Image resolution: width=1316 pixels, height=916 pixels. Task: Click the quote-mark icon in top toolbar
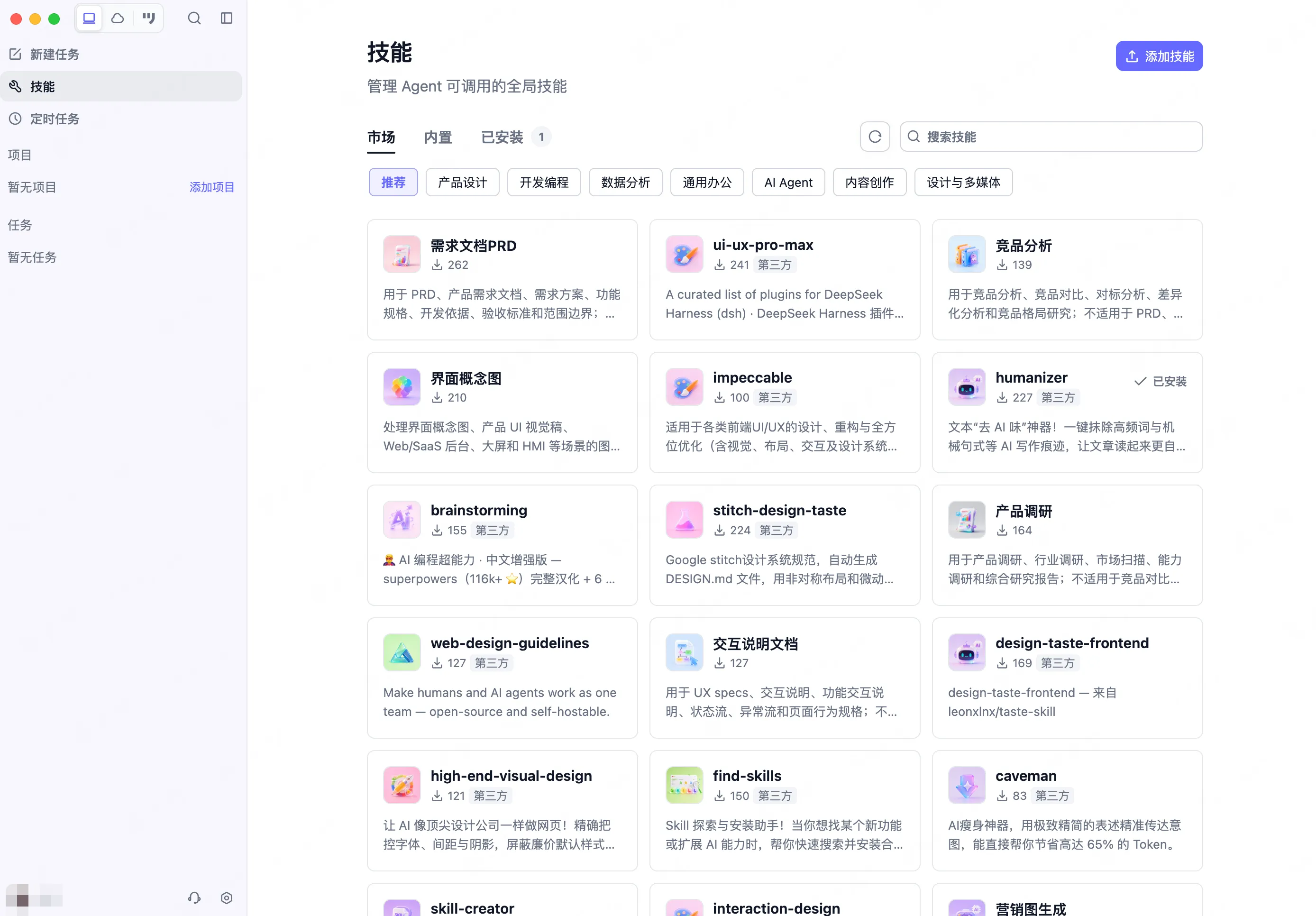tap(149, 18)
